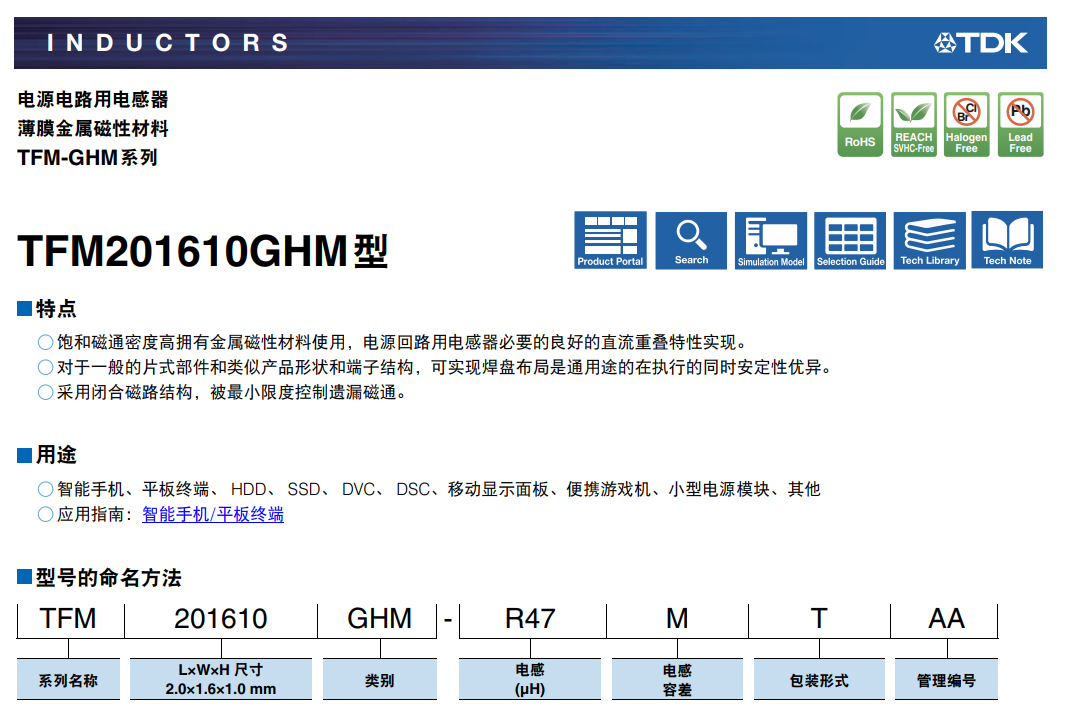This screenshot has width=1083, height=710.
Task: Click the INDUCTORS header banner text
Action: (x=168, y=43)
